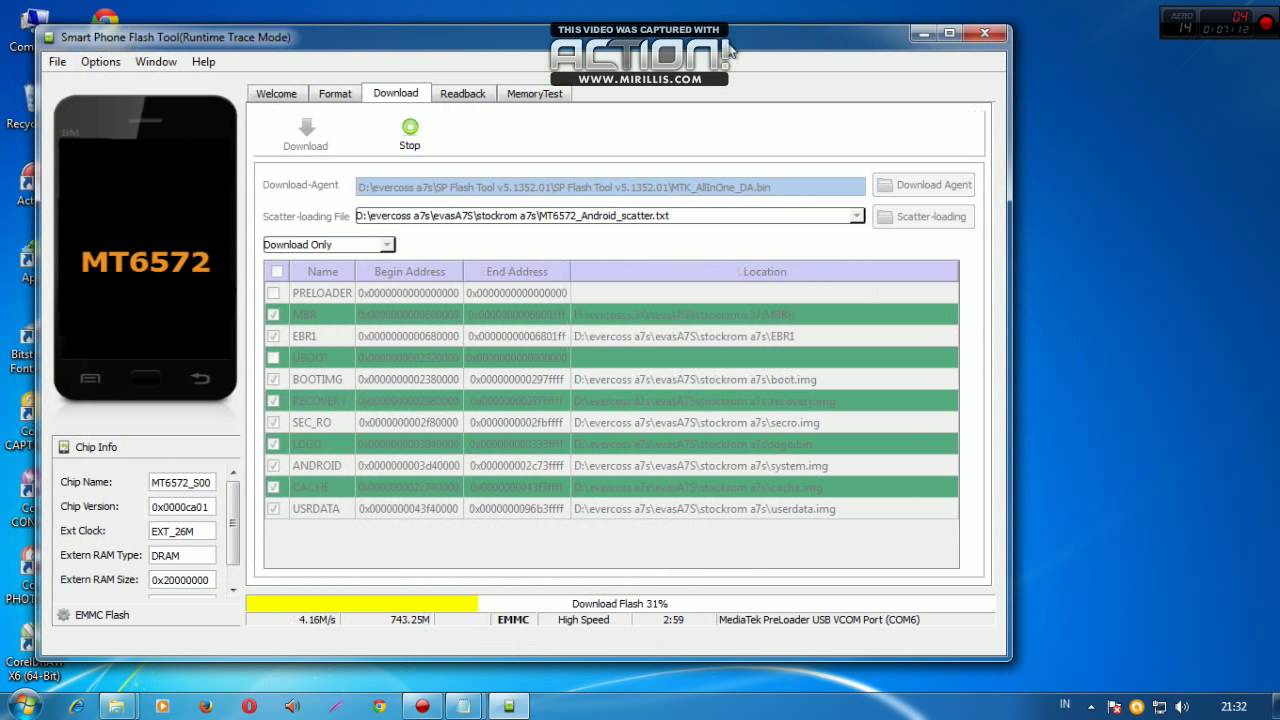
Task: Switch to the Welcome tab
Action: pos(276,94)
